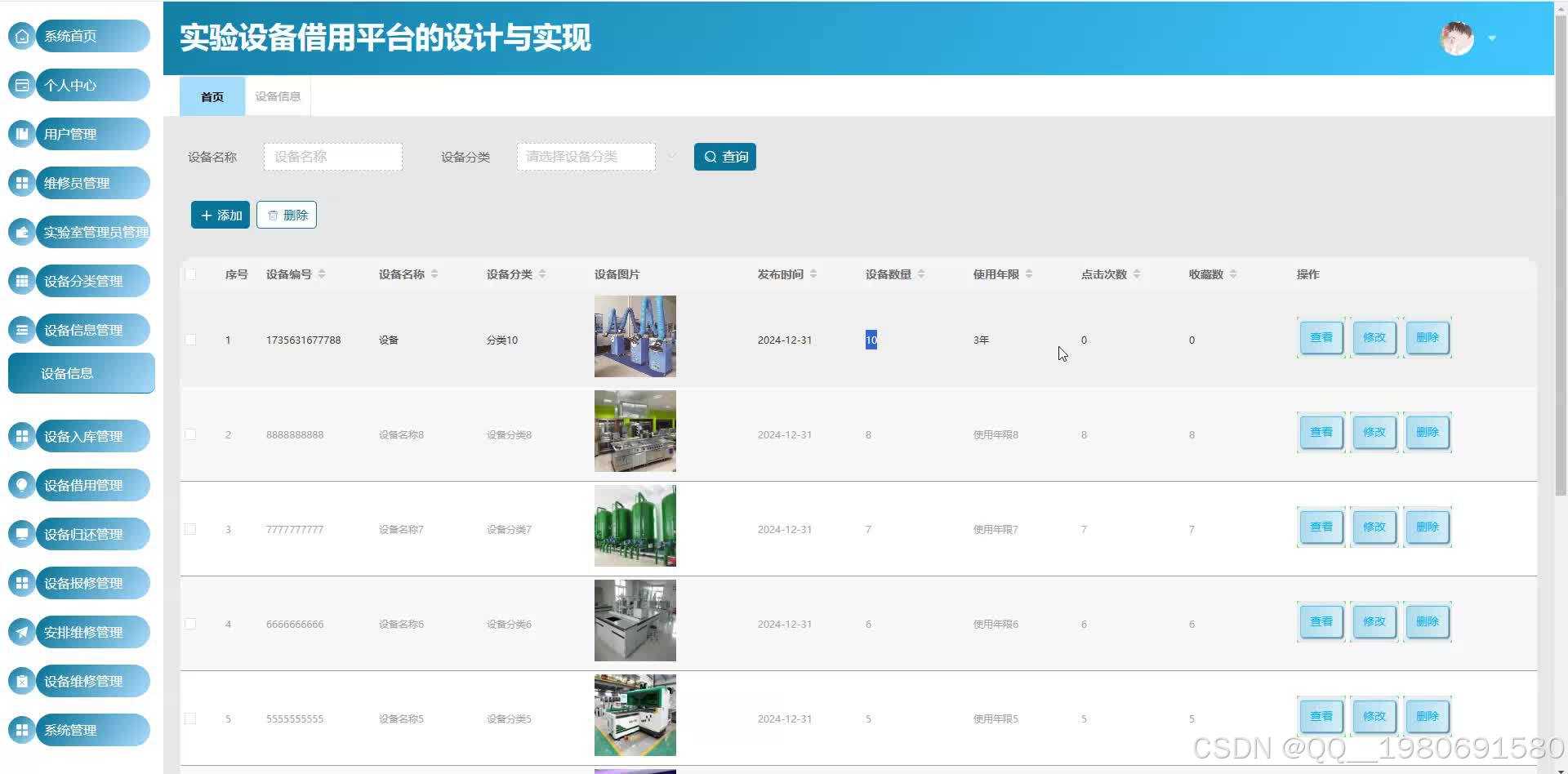This screenshot has width=1568, height=774.
Task: Open 安排维修管理 paper-plane icon
Action: tap(21, 632)
